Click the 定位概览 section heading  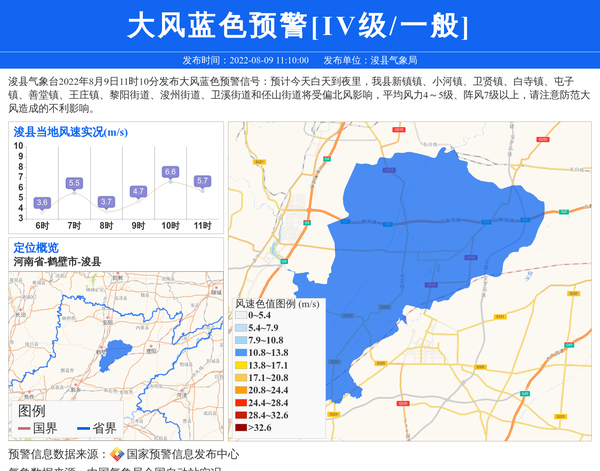36,248
